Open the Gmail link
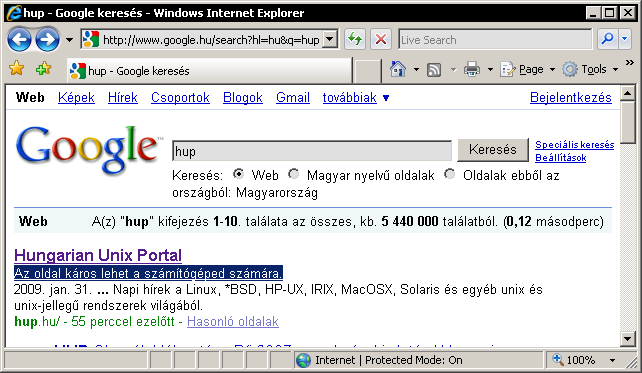642x373 pixels. pyautogui.click(x=293, y=97)
